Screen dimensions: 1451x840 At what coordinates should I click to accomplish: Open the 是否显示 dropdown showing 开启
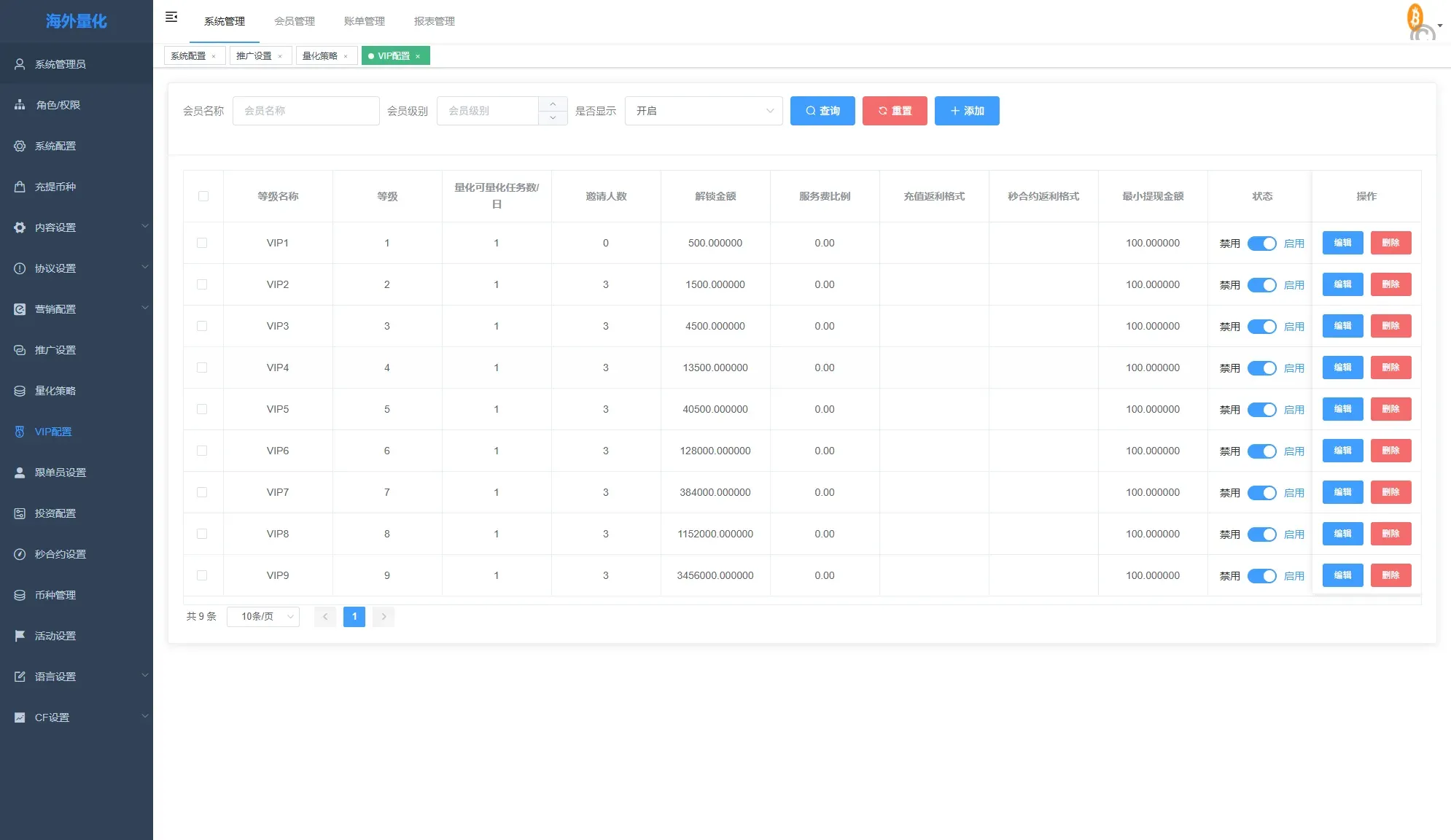[703, 111]
